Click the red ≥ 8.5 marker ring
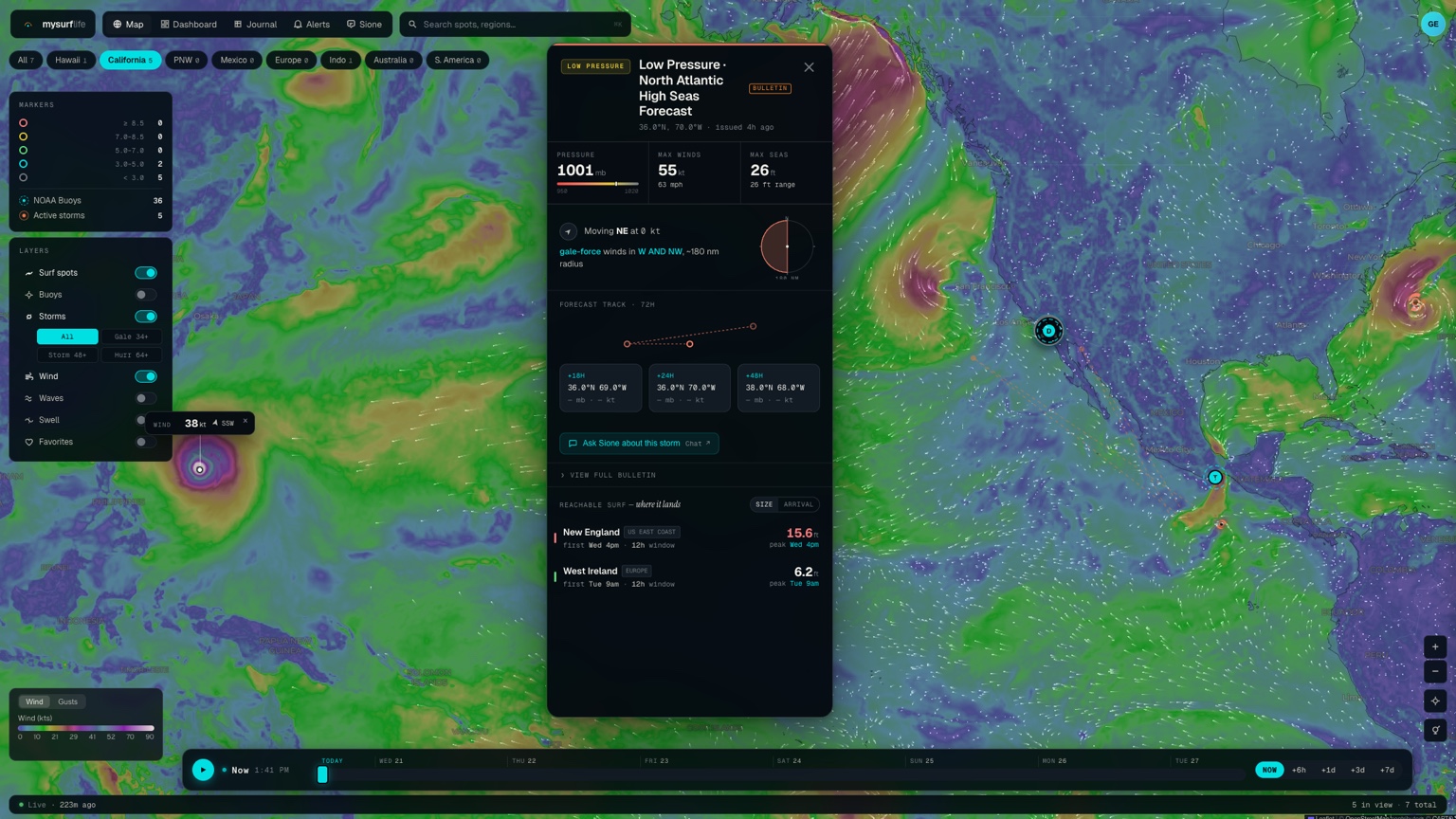 24,123
